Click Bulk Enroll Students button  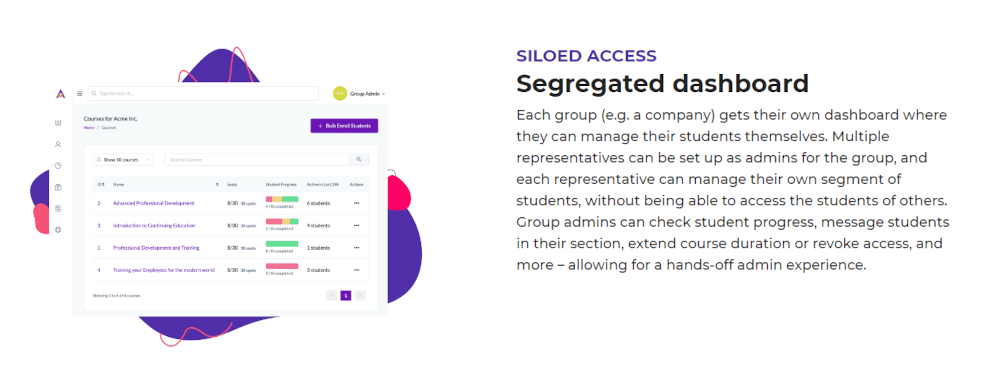[344, 126]
